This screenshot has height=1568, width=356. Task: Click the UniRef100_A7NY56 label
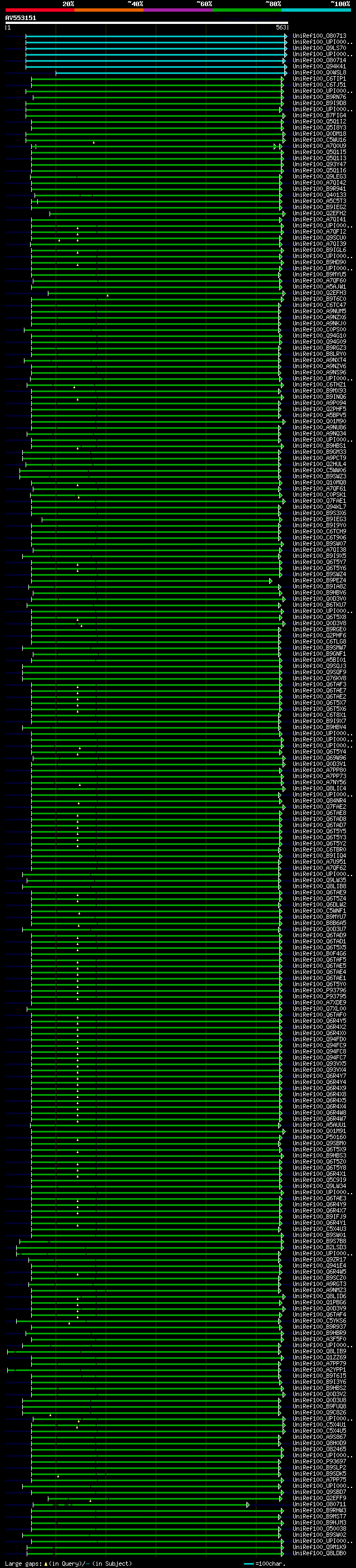tap(319, 782)
